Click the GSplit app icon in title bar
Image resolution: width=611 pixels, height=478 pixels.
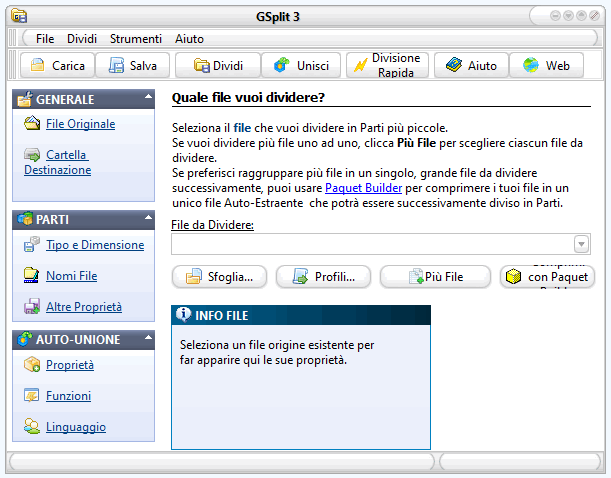(x=19, y=16)
